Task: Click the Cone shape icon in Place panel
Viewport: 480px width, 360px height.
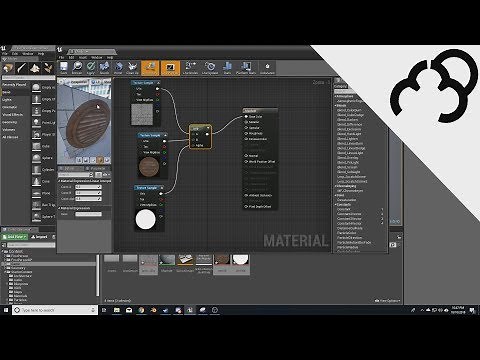Action: click(36, 181)
